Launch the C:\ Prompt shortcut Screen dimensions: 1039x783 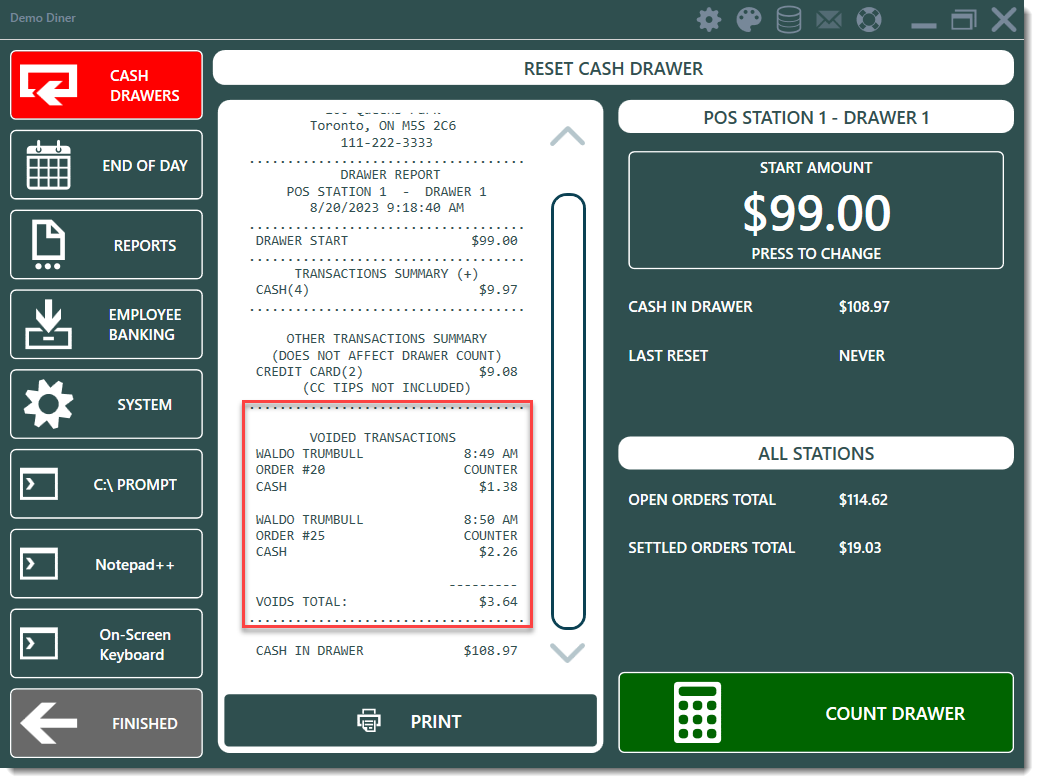coord(106,485)
